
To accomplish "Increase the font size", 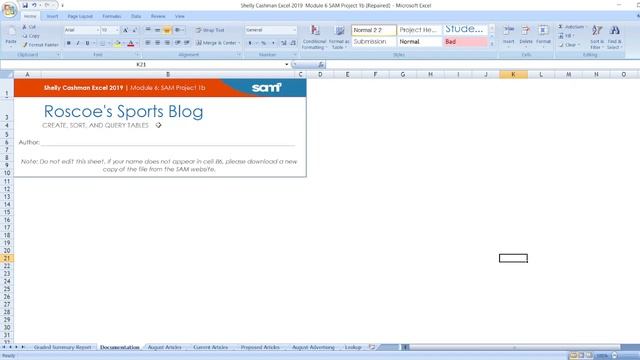I will [x=125, y=30].
